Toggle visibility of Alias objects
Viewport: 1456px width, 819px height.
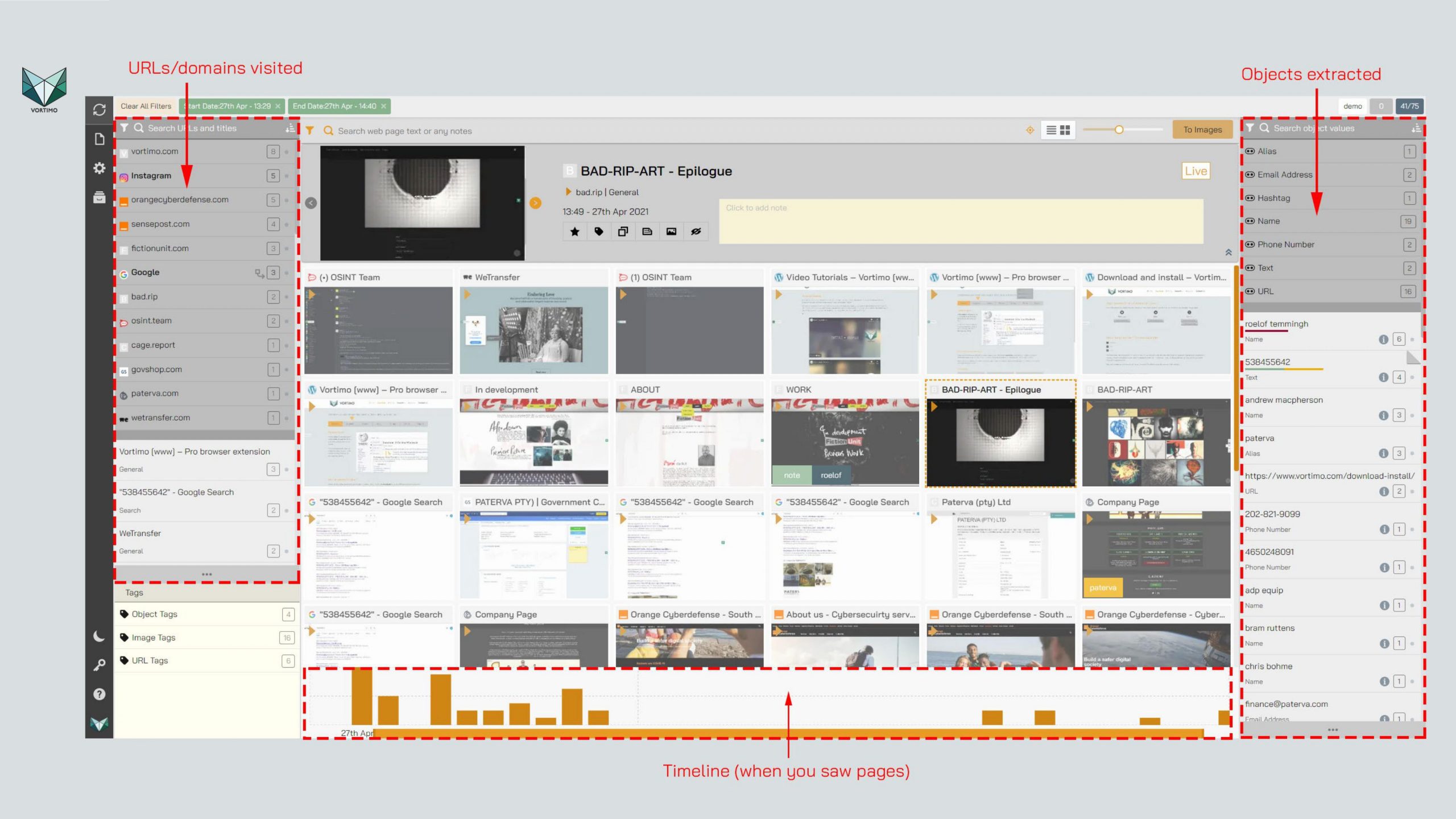(1250, 151)
